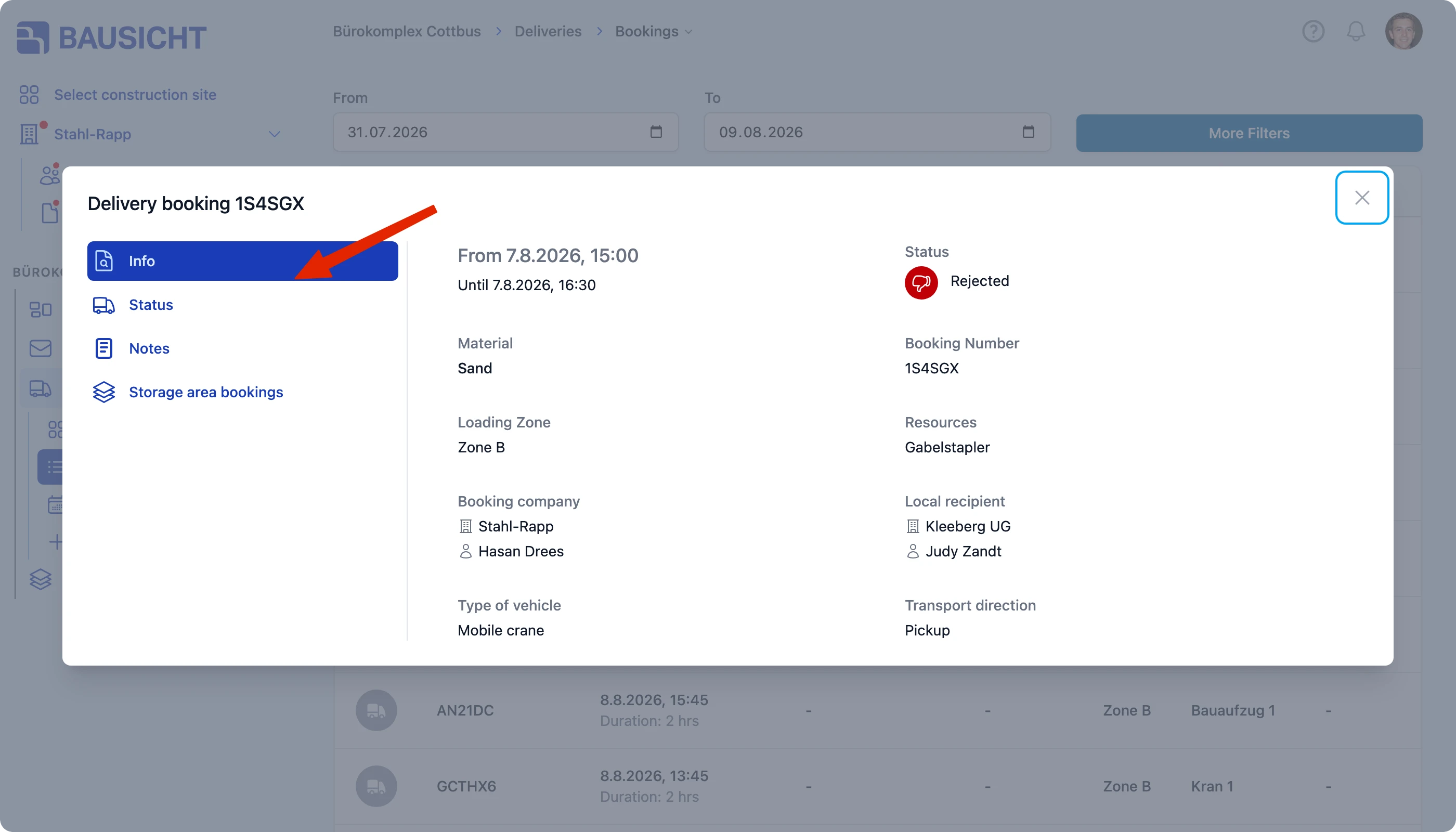Click the Info tab search-document icon

[x=103, y=261]
